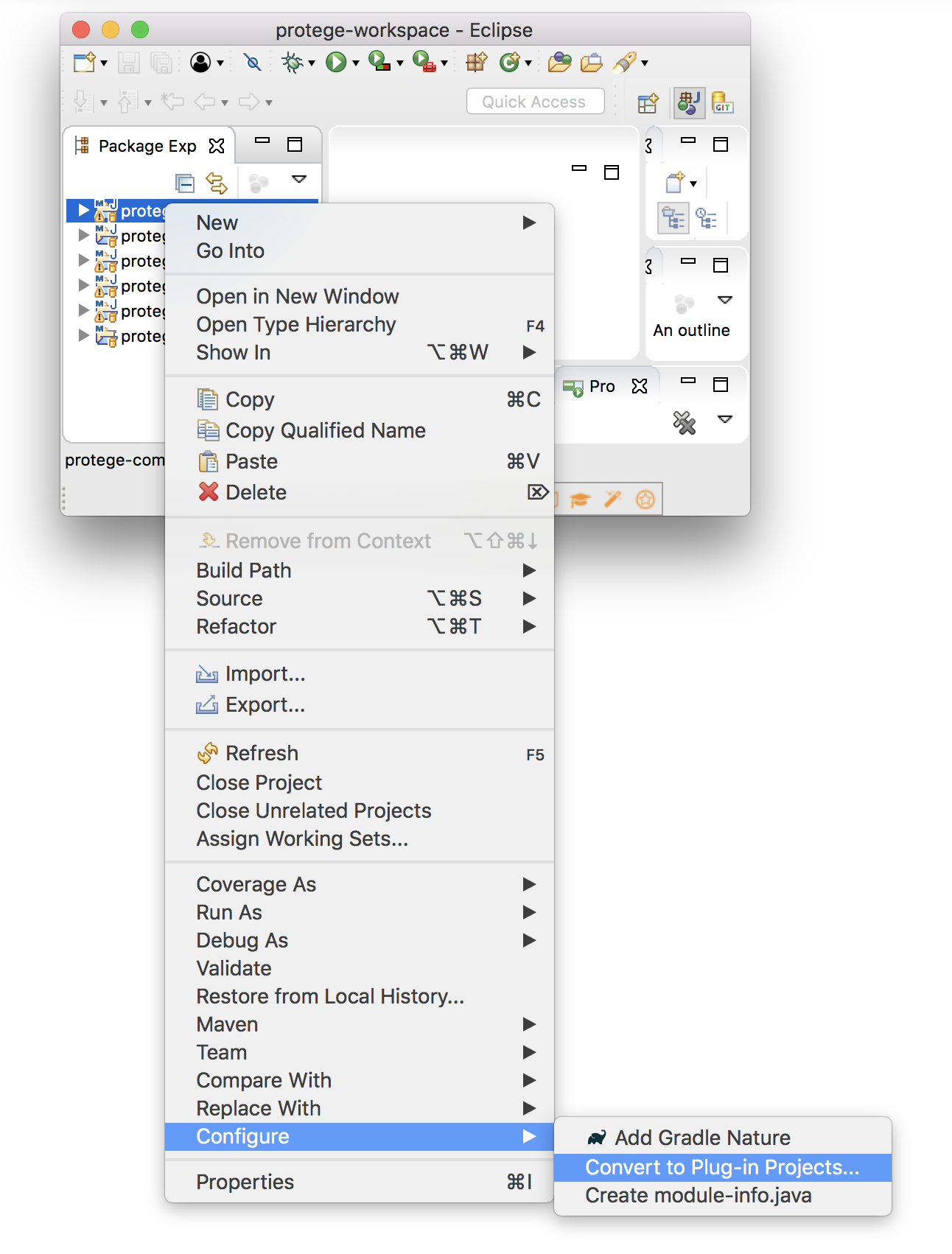Choose Add Gradle Nature
952x1254 pixels.
tap(723, 1138)
